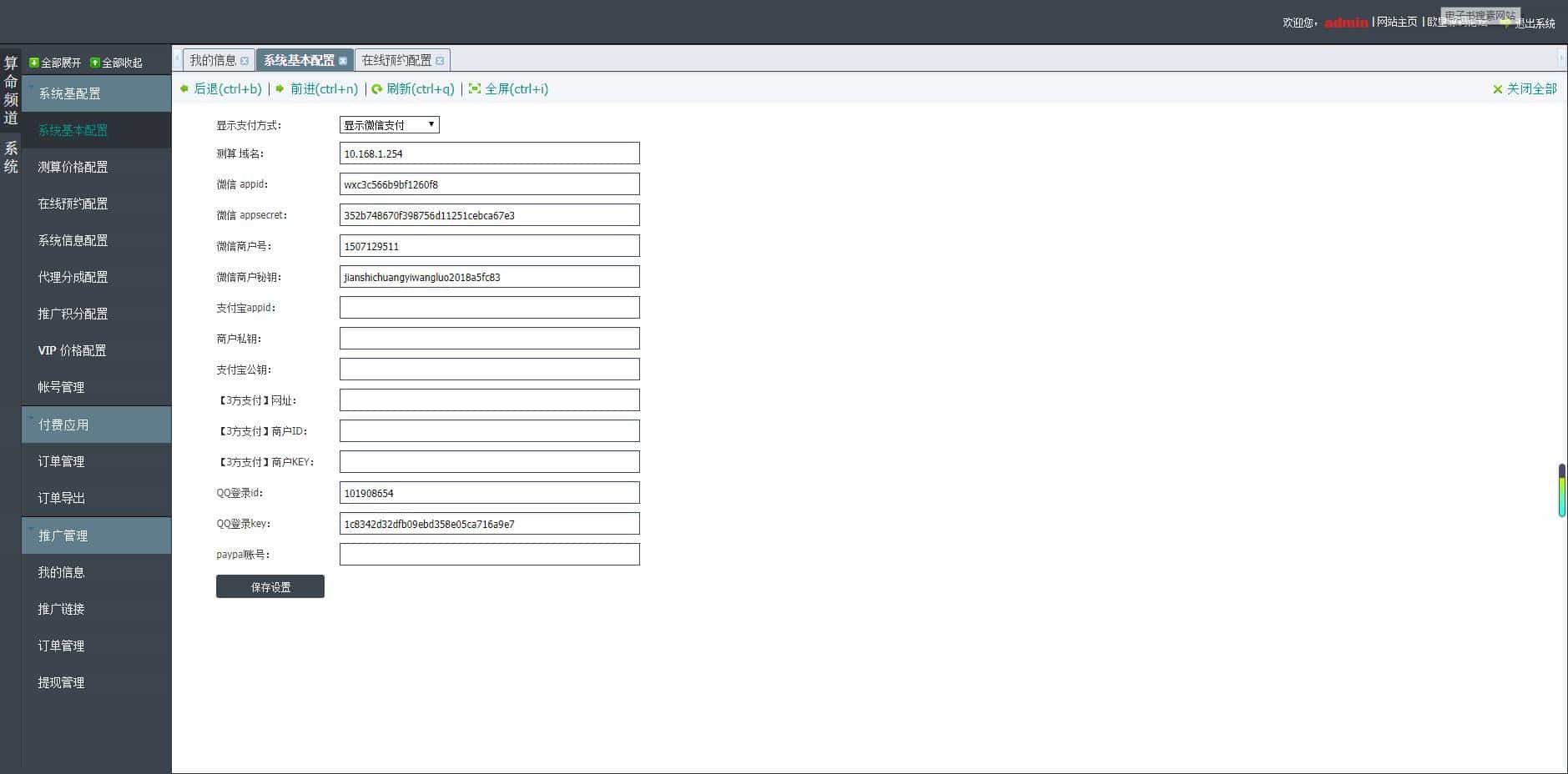The image size is (1568, 774).
Task: Click the QQ登录key input field
Action: coord(490,524)
